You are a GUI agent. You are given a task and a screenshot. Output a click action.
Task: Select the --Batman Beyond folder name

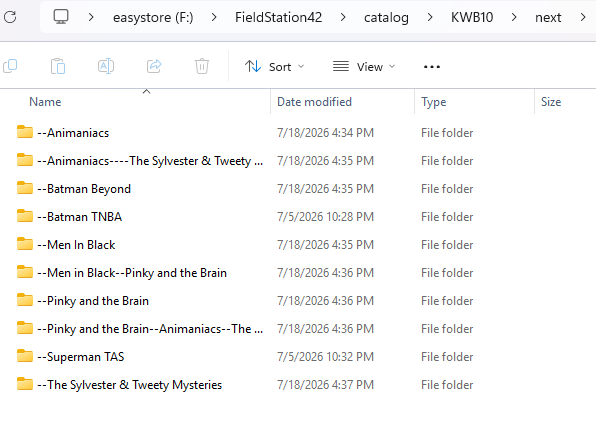click(84, 189)
